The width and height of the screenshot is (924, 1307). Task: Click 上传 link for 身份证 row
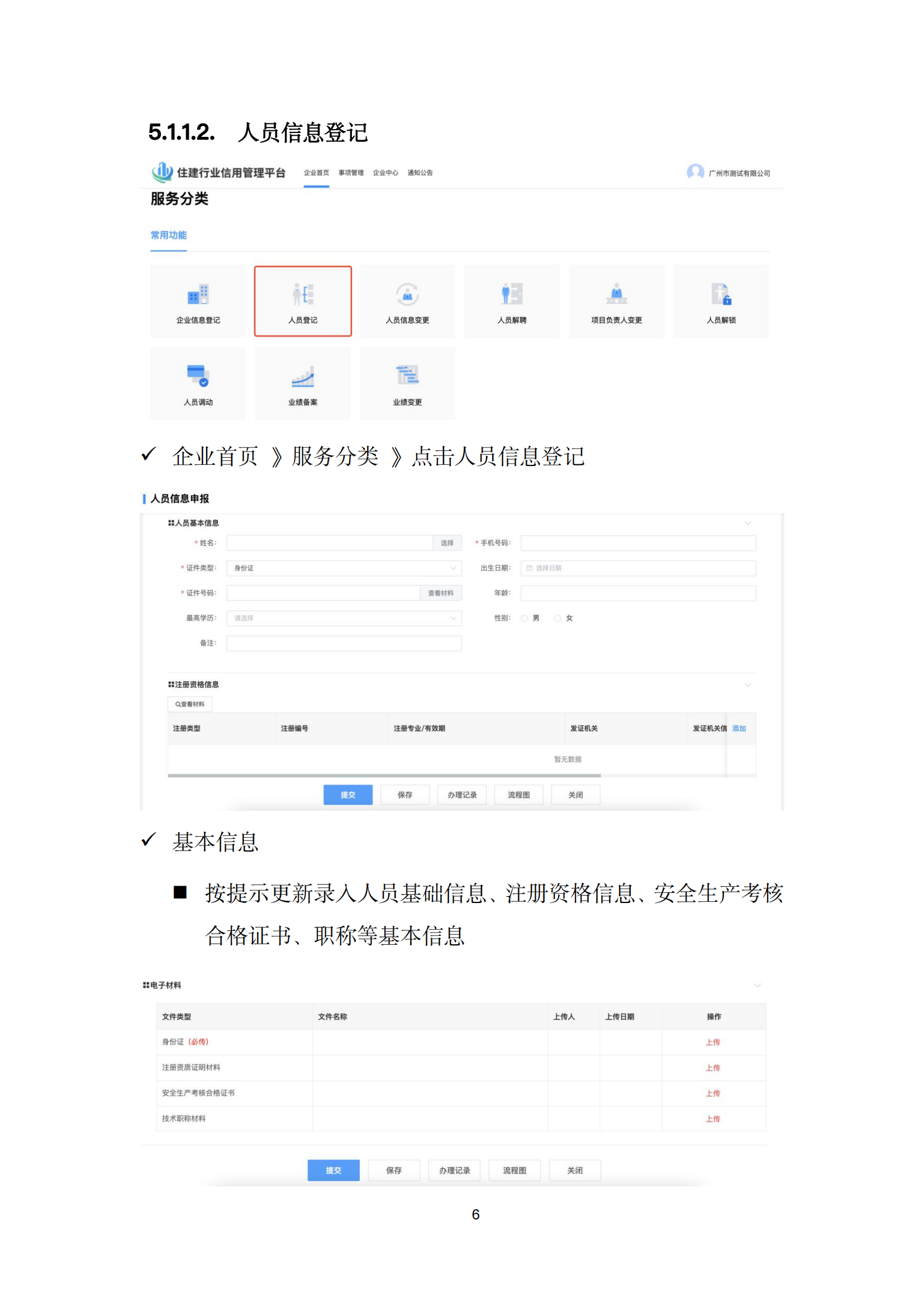pos(713,1042)
